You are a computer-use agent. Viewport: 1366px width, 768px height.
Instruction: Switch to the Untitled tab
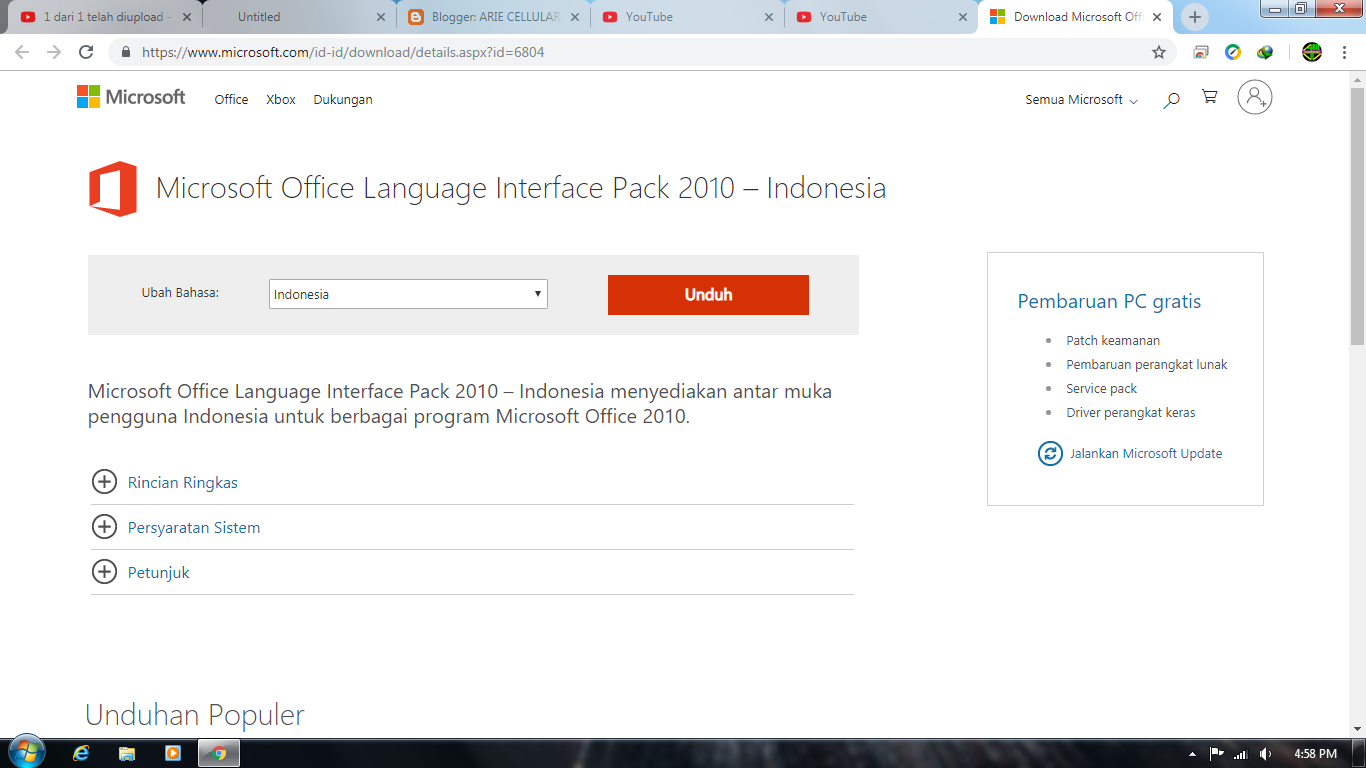pos(298,17)
